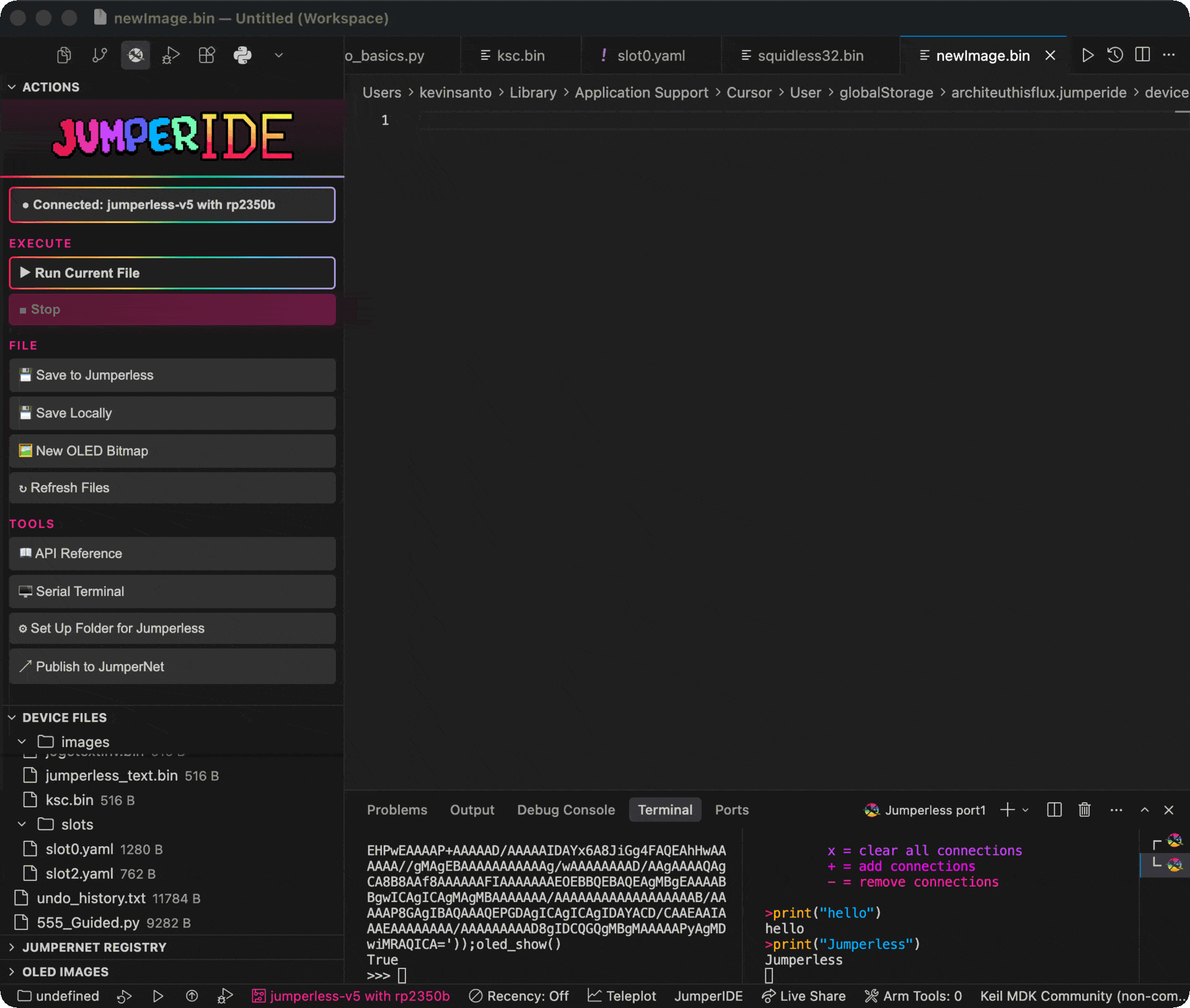Split the terminal
1190x1008 pixels.
tap(1054, 810)
